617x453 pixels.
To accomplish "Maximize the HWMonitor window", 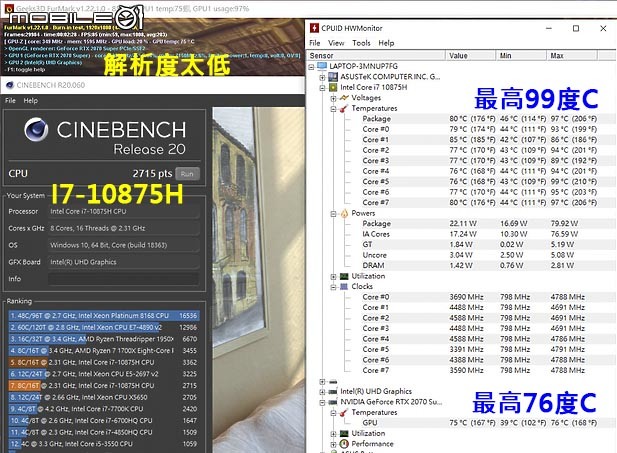I will pyautogui.click(x=576, y=28).
